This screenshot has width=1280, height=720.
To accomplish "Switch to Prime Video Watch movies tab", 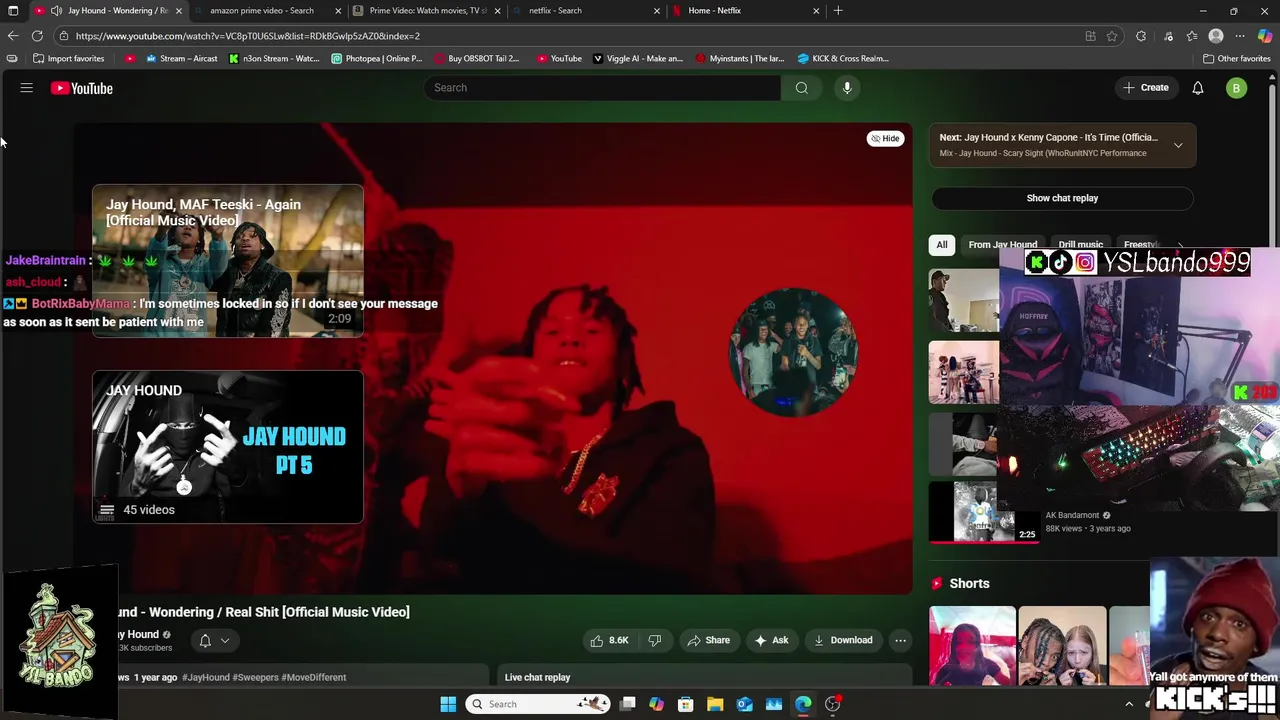I will (x=427, y=11).
